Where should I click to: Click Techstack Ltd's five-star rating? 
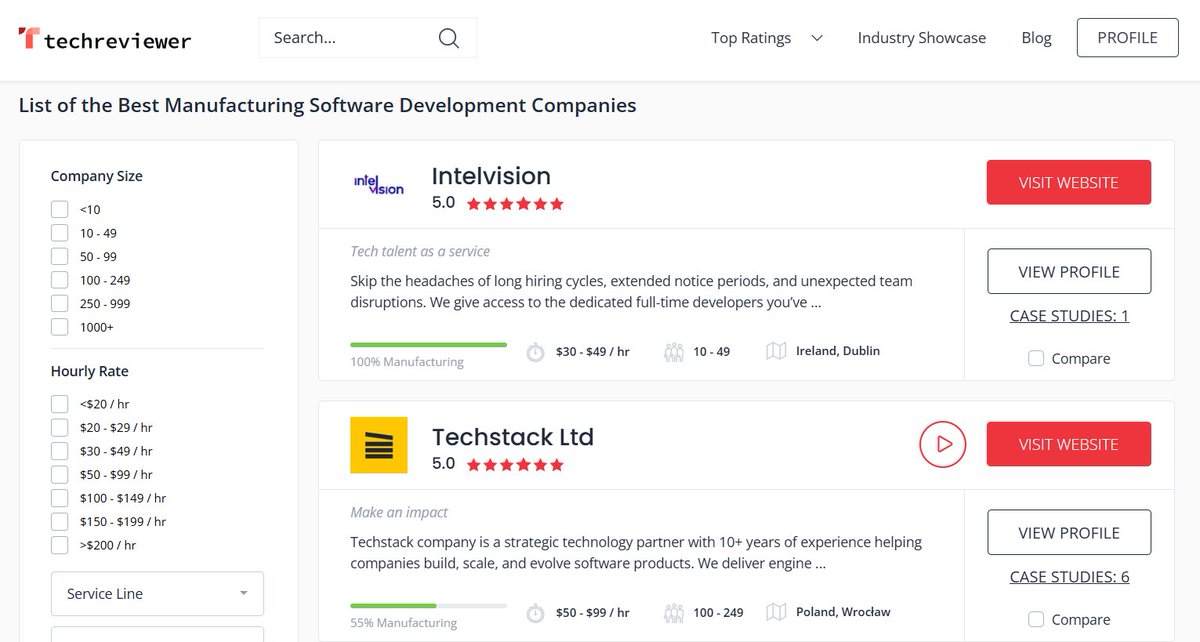515,465
